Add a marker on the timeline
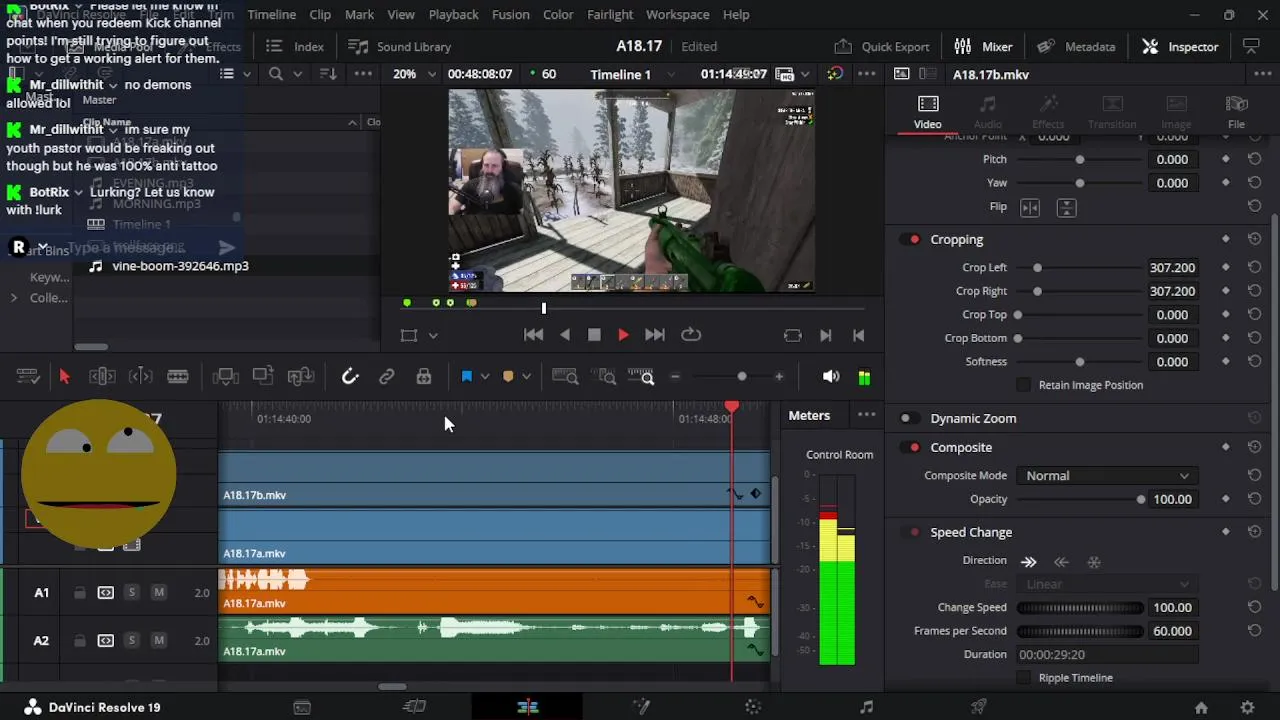This screenshot has height=720, width=1280. click(508, 377)
